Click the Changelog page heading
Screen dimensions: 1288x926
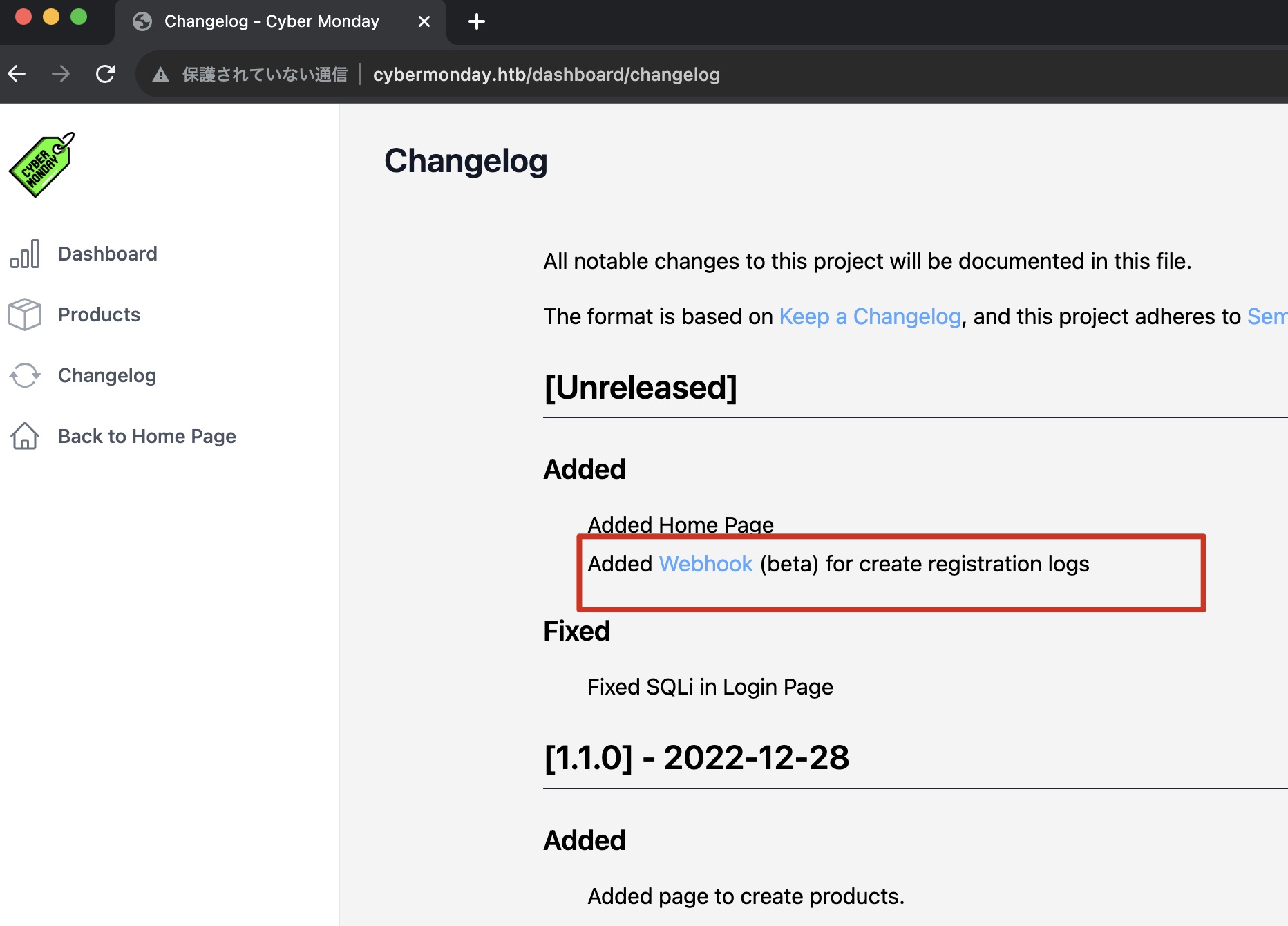tap(466, 161)
